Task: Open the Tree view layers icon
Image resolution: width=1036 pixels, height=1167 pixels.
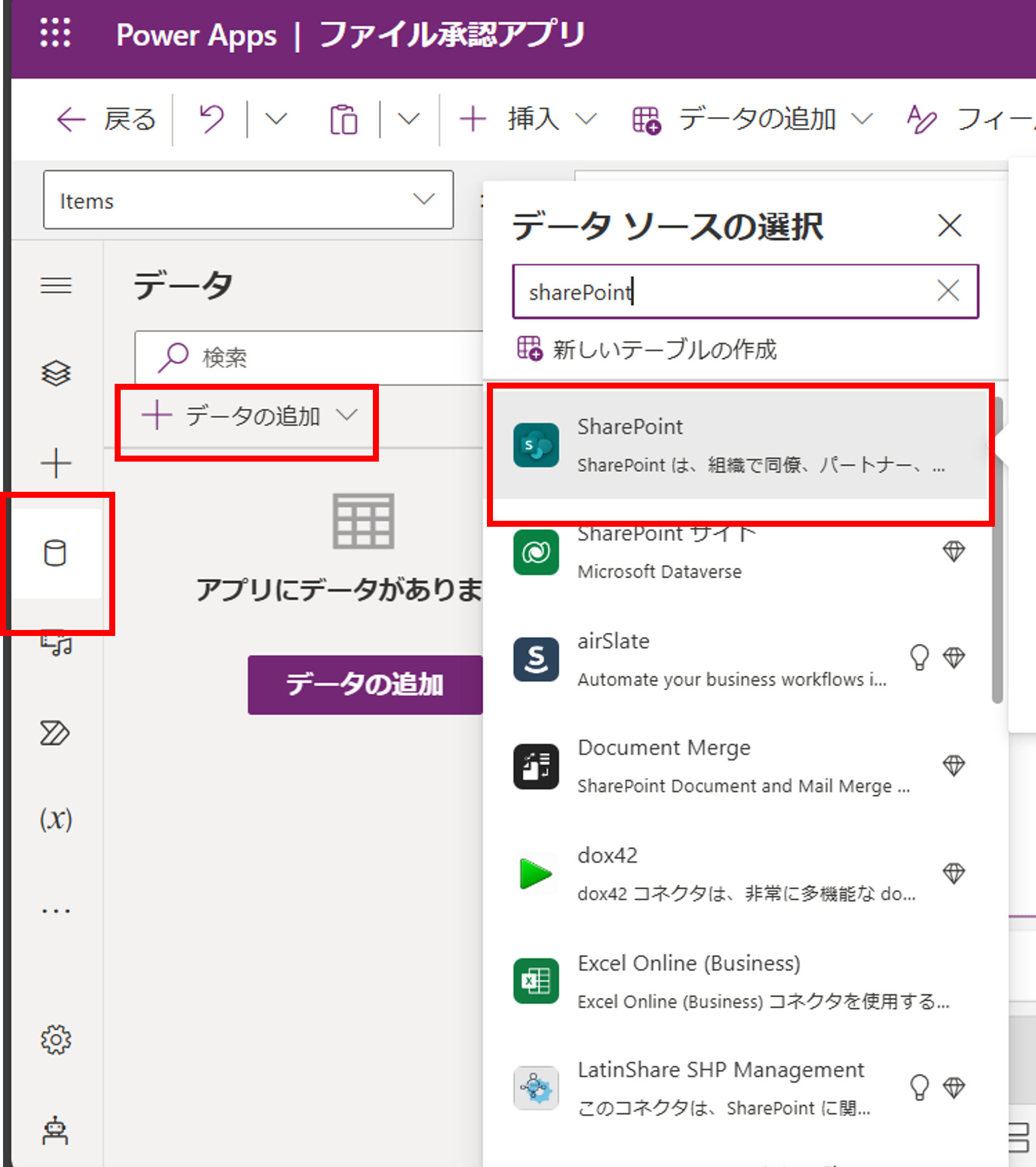Action: (x=56, y=373)
